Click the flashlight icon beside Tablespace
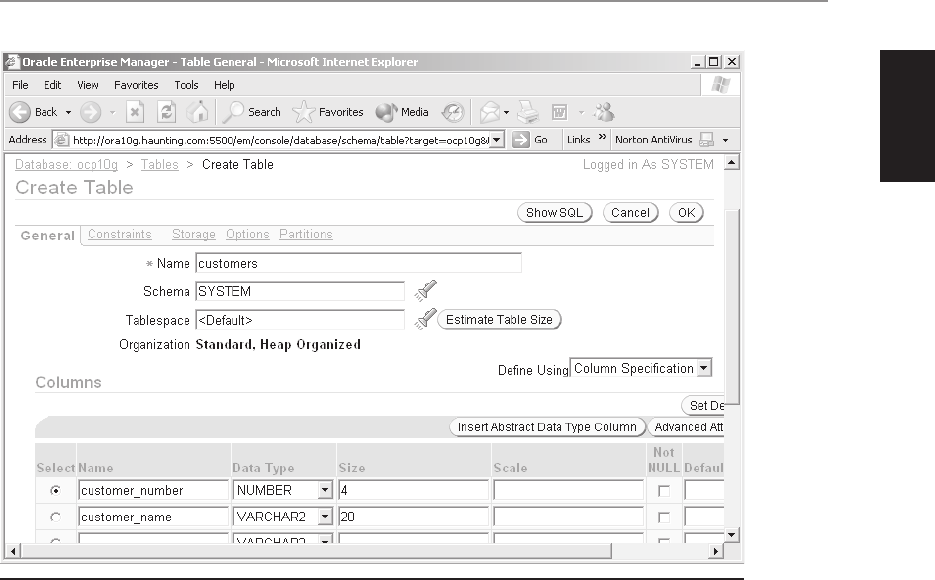 [x=426, y=319]
